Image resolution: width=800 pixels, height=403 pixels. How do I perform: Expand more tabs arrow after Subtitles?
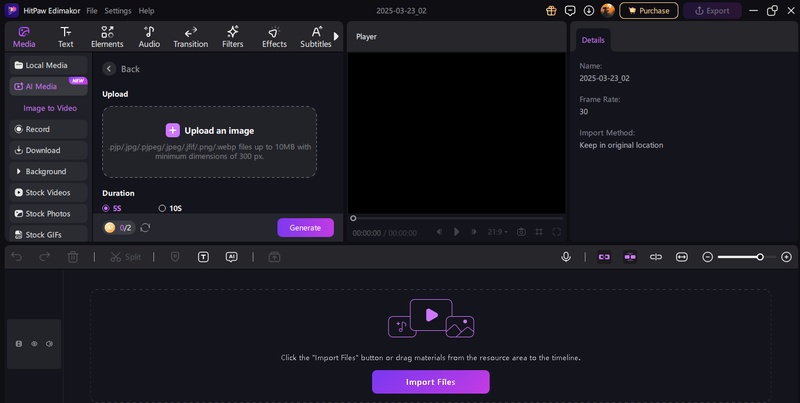tap(336, 36)
